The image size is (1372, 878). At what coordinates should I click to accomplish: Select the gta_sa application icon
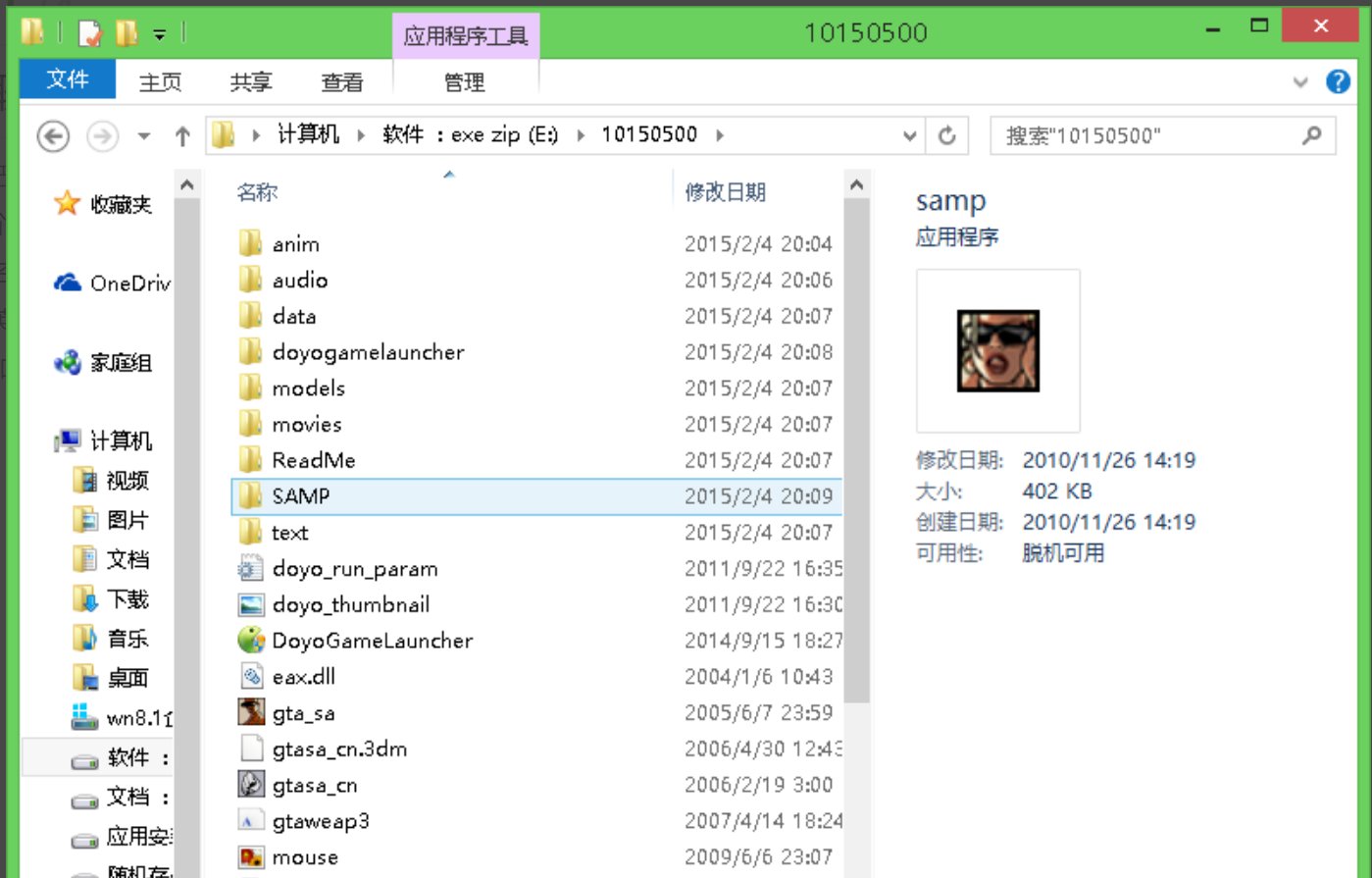pos(251,713)
